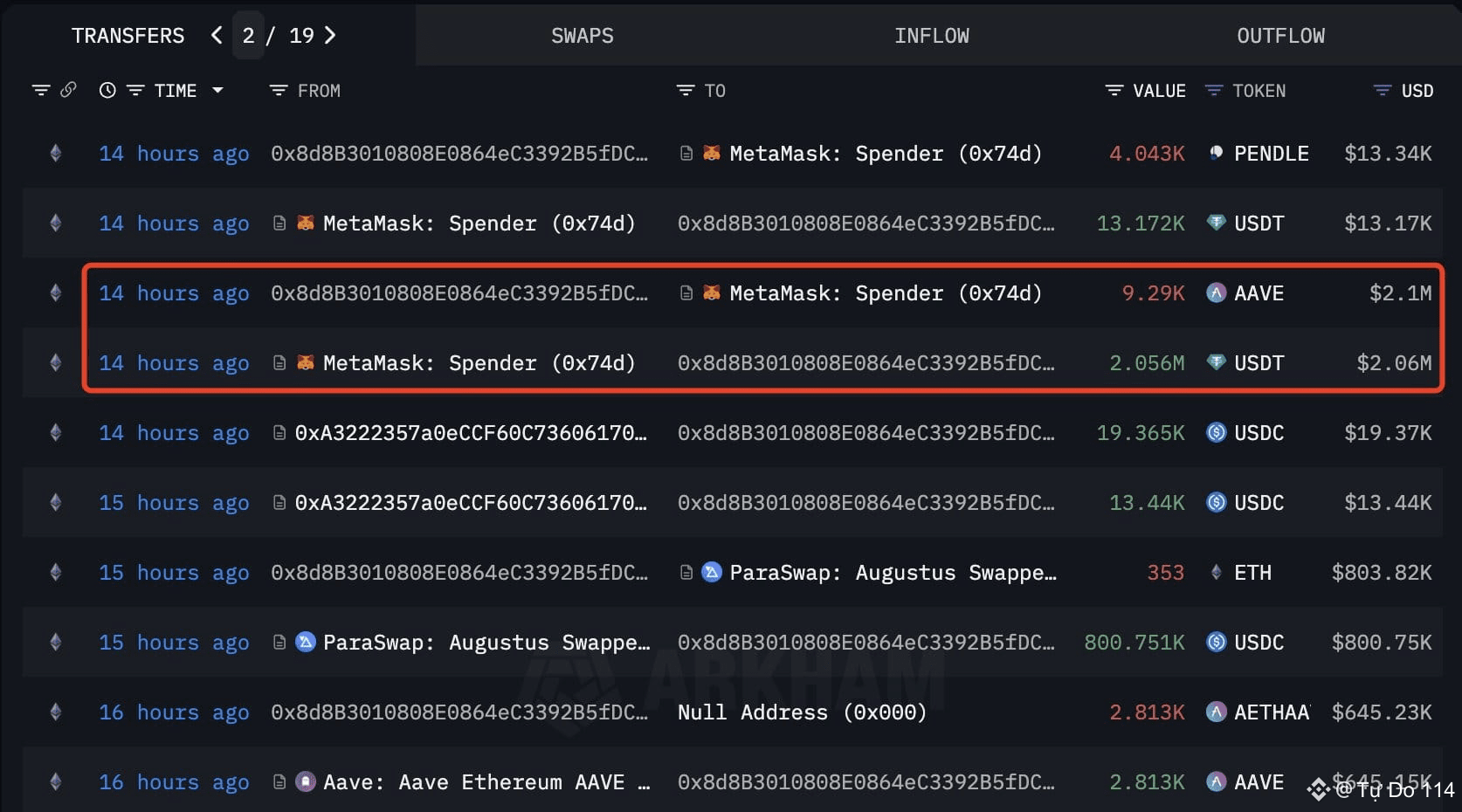Select the 353 ETH value

click(x=1165, y=573)
